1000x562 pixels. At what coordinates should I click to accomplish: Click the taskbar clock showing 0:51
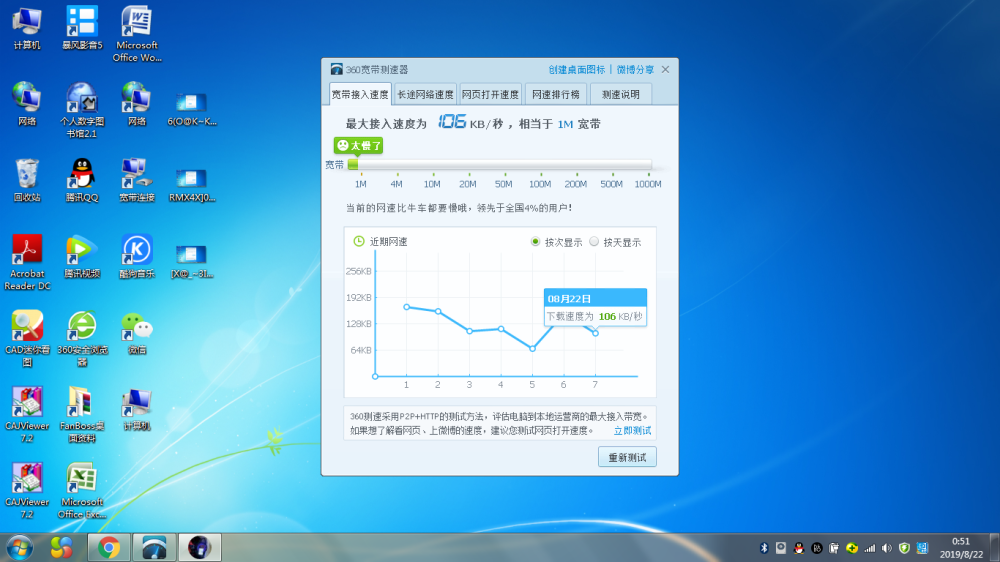(x=960, y=548)
